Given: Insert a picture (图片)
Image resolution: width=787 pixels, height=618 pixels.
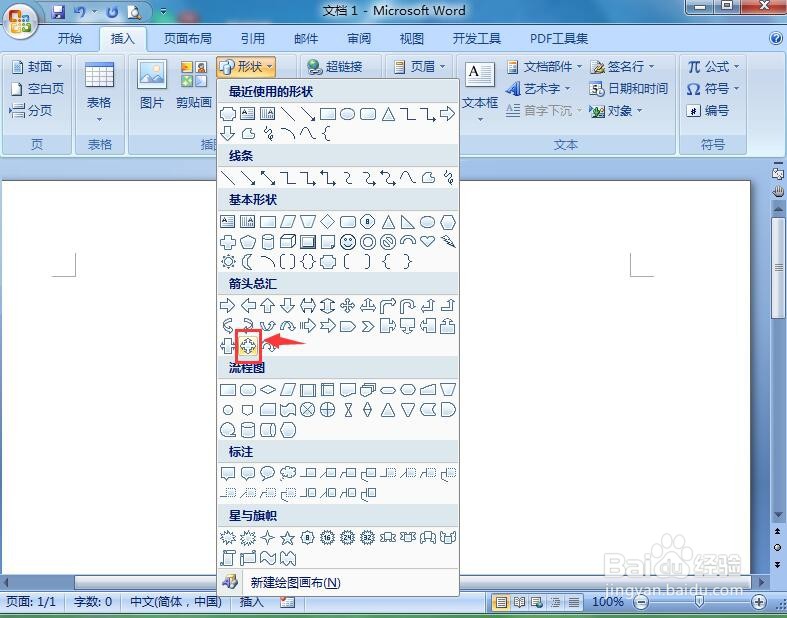Looking at the screenshot, I should tap(152, 84).
